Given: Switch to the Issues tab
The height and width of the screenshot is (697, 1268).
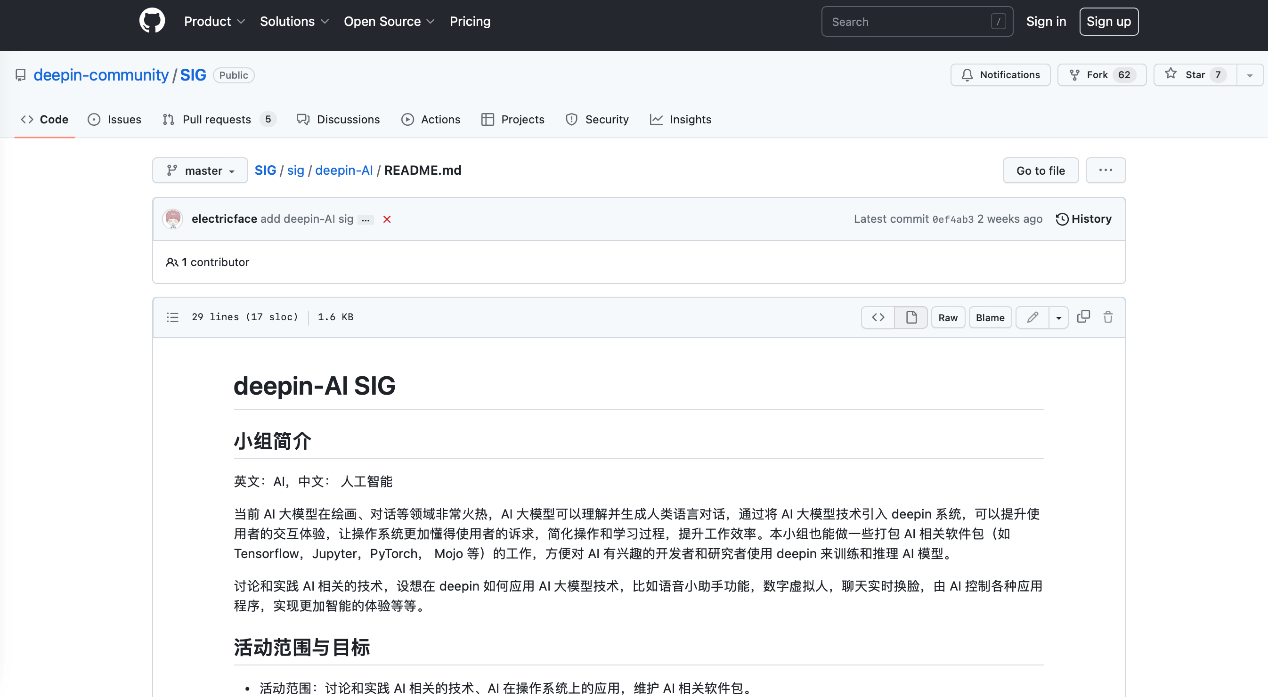Looking at the screenshot, I should coord(114,119).
